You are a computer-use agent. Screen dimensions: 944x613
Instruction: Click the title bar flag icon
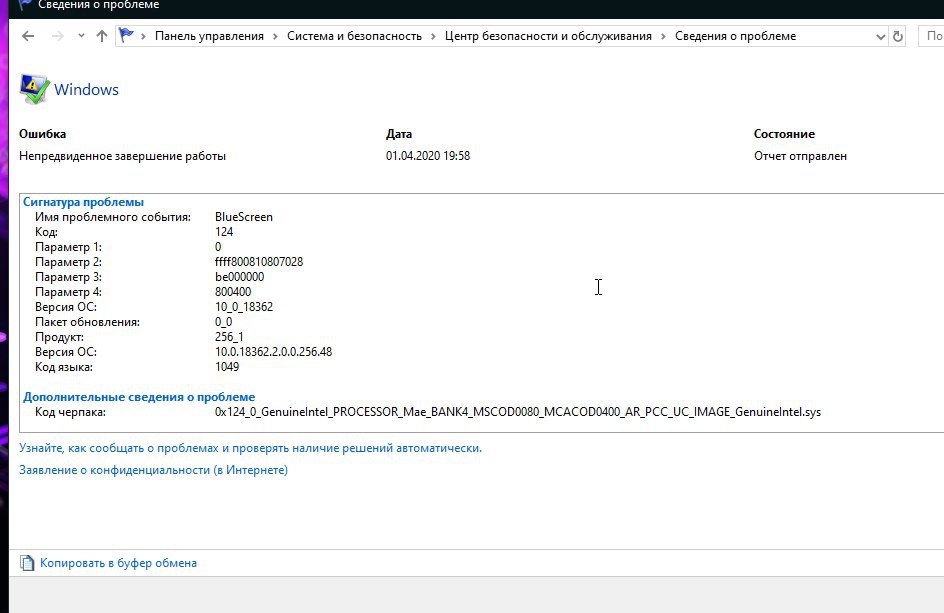tap(25, 4)
